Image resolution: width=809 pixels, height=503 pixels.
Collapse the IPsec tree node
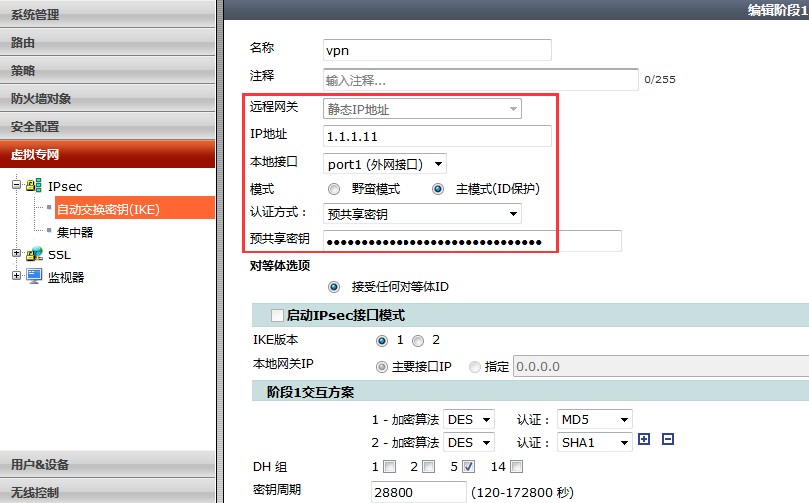coord(16,186)
